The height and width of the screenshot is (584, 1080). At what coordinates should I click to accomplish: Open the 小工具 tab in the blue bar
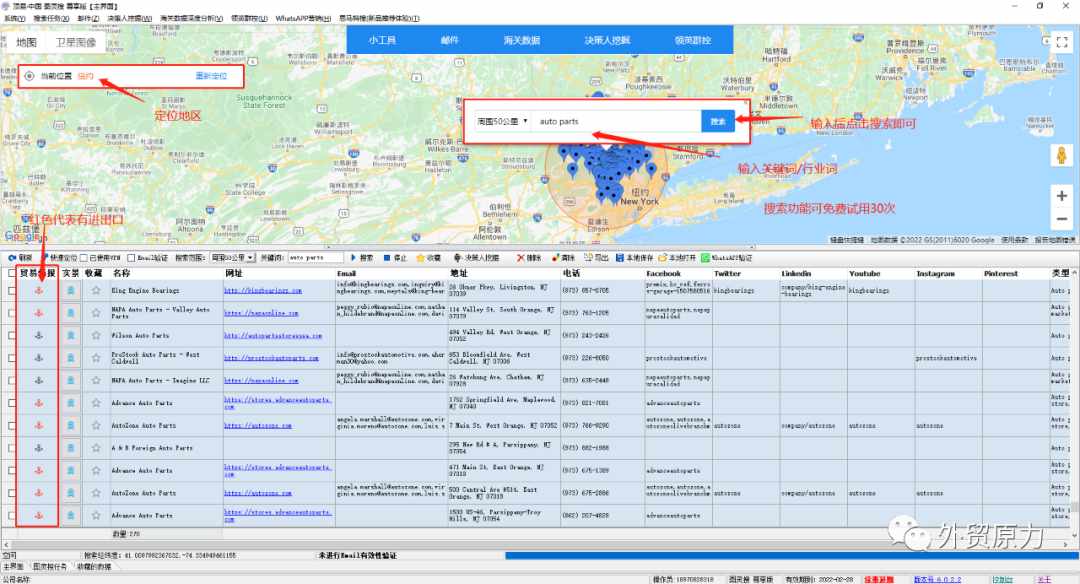pyautogui.click(x=382, y=40)
